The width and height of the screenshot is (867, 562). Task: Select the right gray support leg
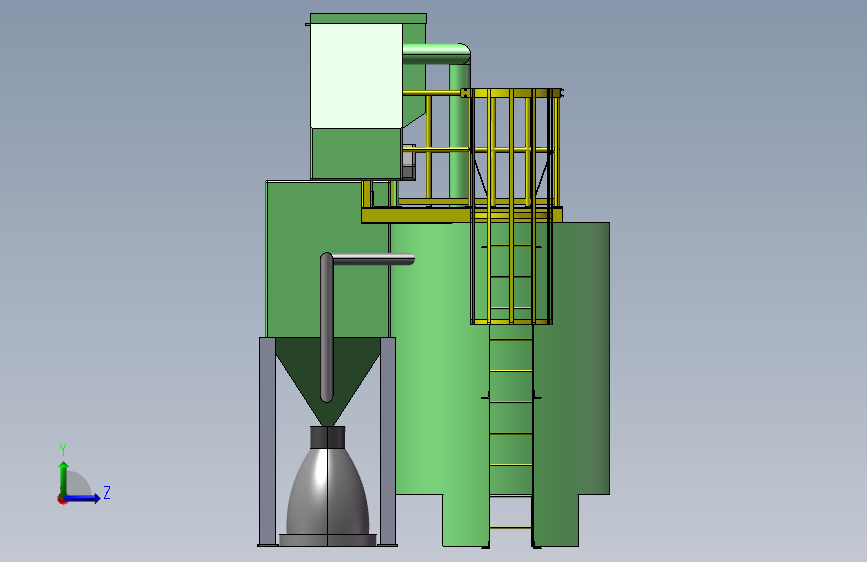coord(388,441)
